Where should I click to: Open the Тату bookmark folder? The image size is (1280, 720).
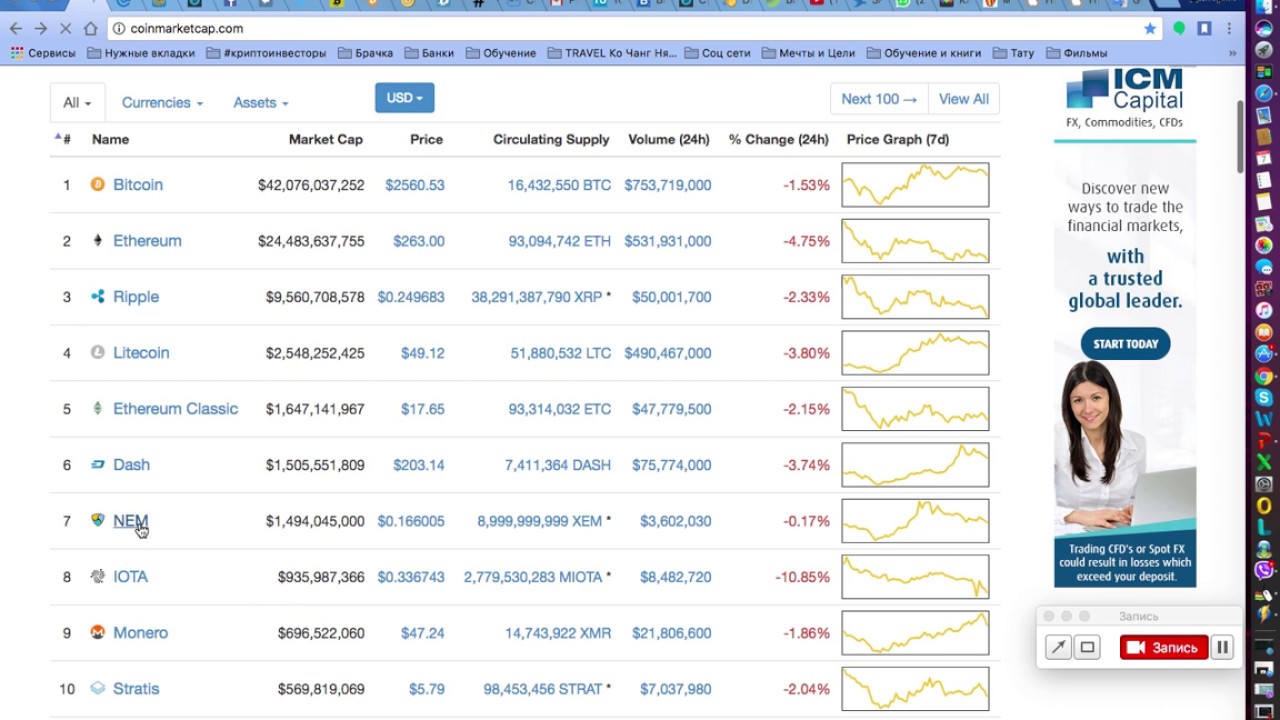point(1013,53)
